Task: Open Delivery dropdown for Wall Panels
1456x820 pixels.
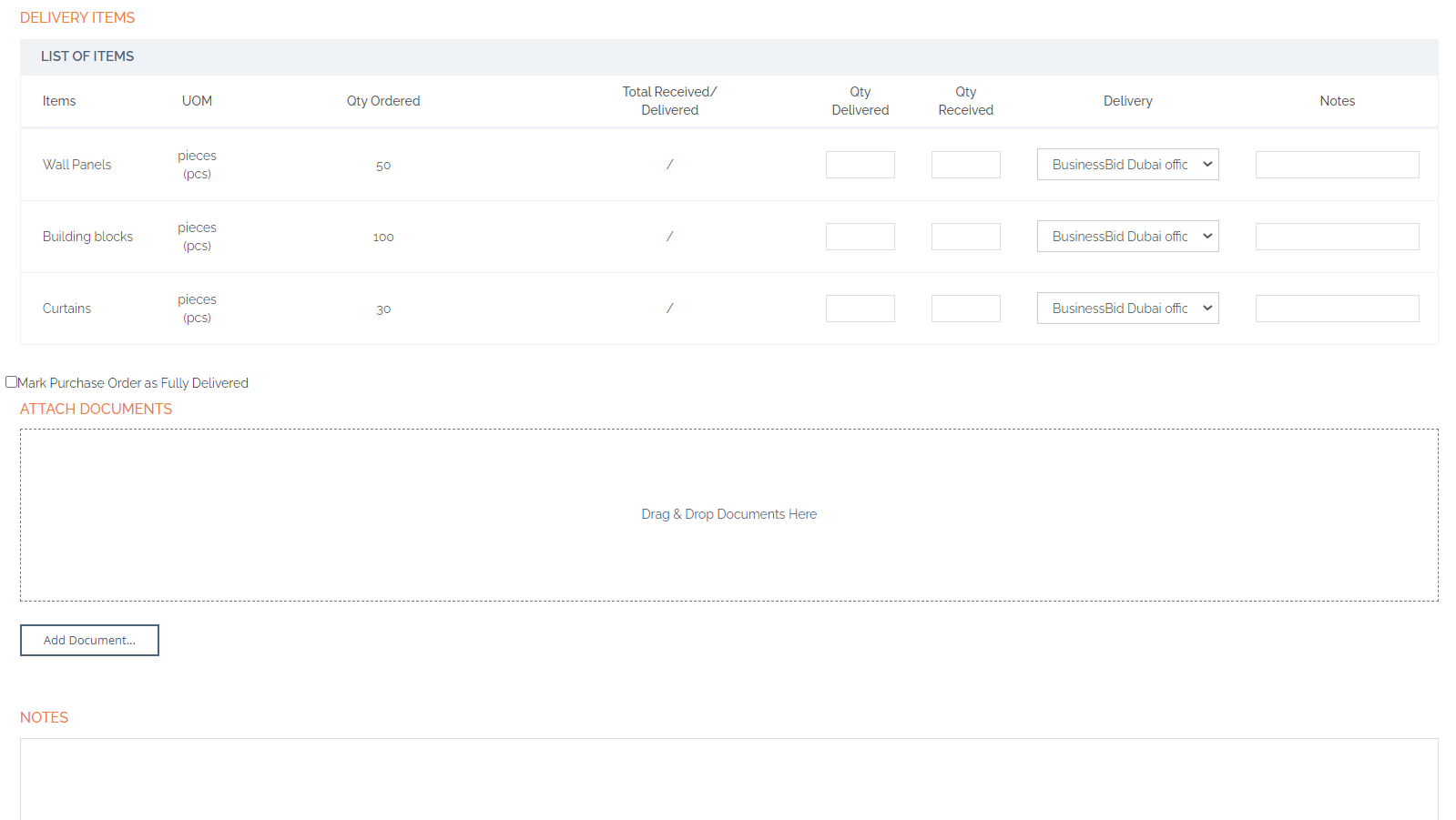Action: point(1127,165)
